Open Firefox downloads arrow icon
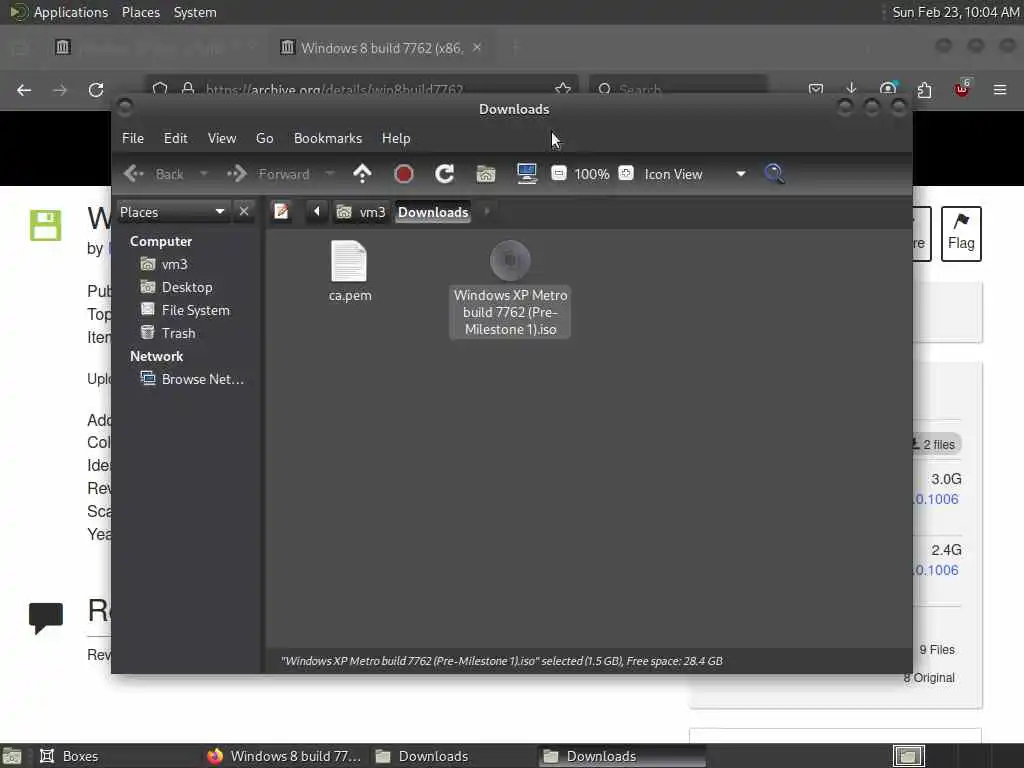Viewport: 1024px width, 768px height. (x=851, y=89)
